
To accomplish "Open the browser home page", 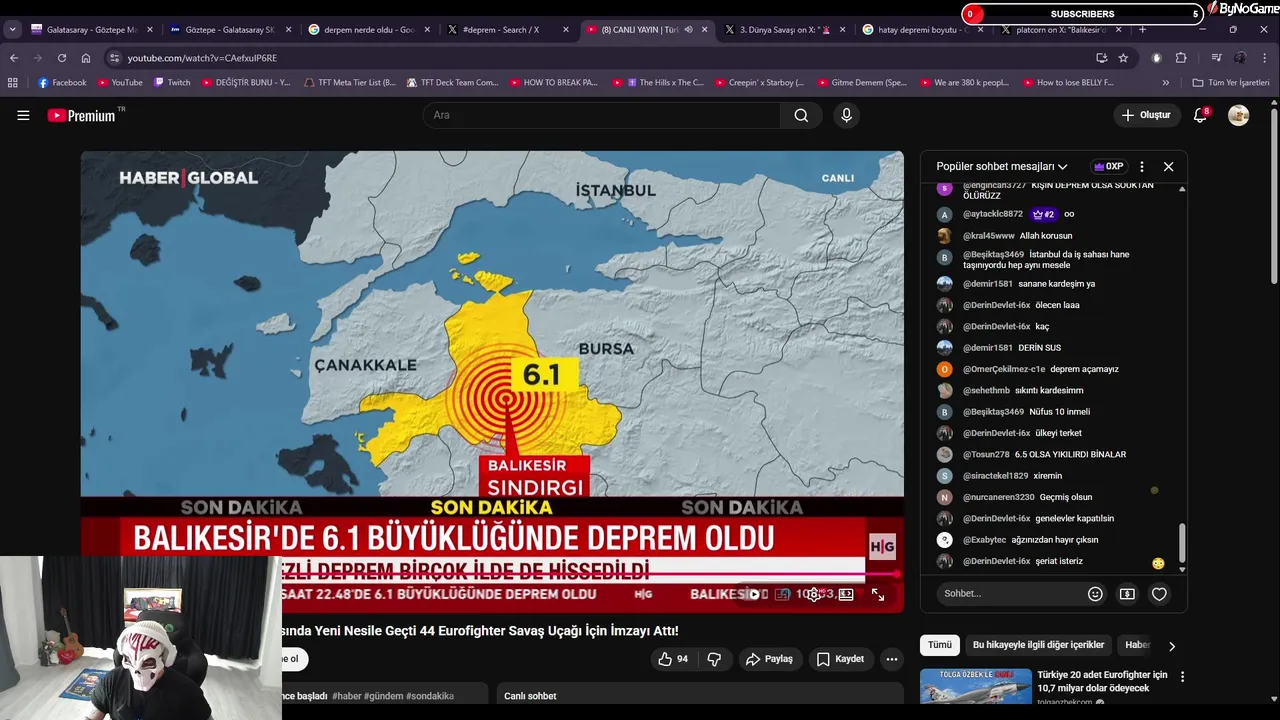I will tap(86, 58).
